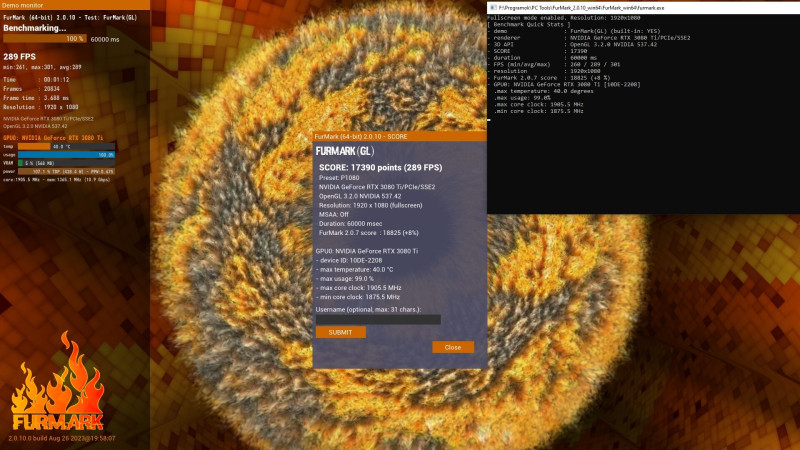Click 'GPU0: NVIDIA GeForce RTX 3080 Ti' in dialog
Image resolution: width=800 pixels, height=450 pixels.
tap(366, 251)
